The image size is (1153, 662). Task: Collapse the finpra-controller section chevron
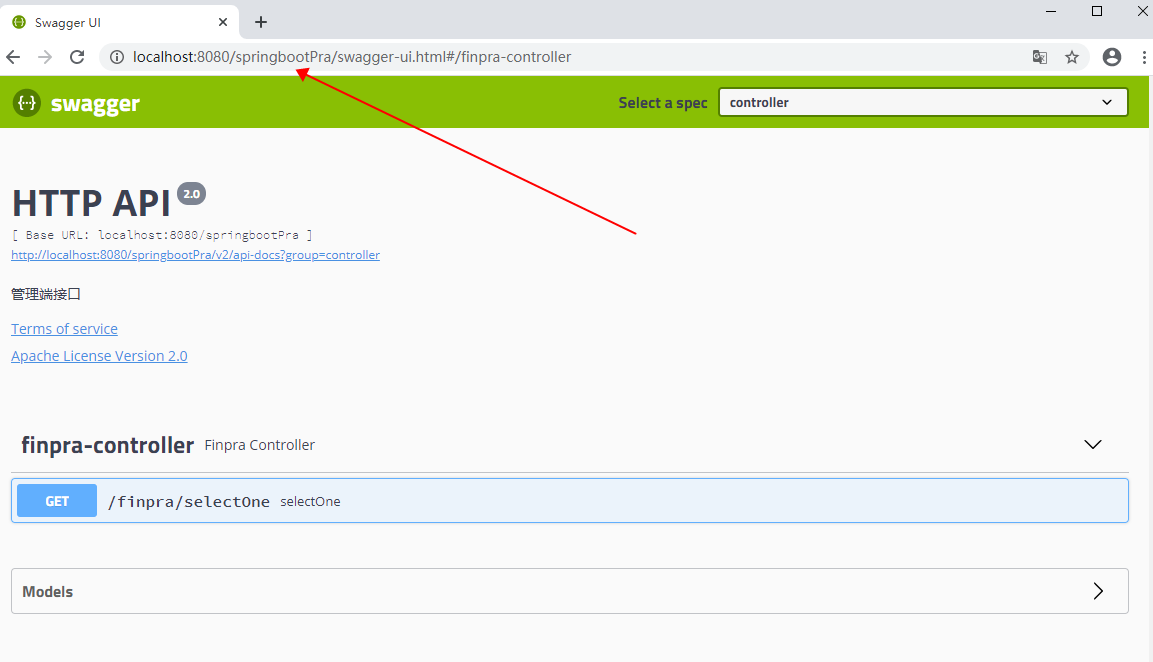[1093, 444]
